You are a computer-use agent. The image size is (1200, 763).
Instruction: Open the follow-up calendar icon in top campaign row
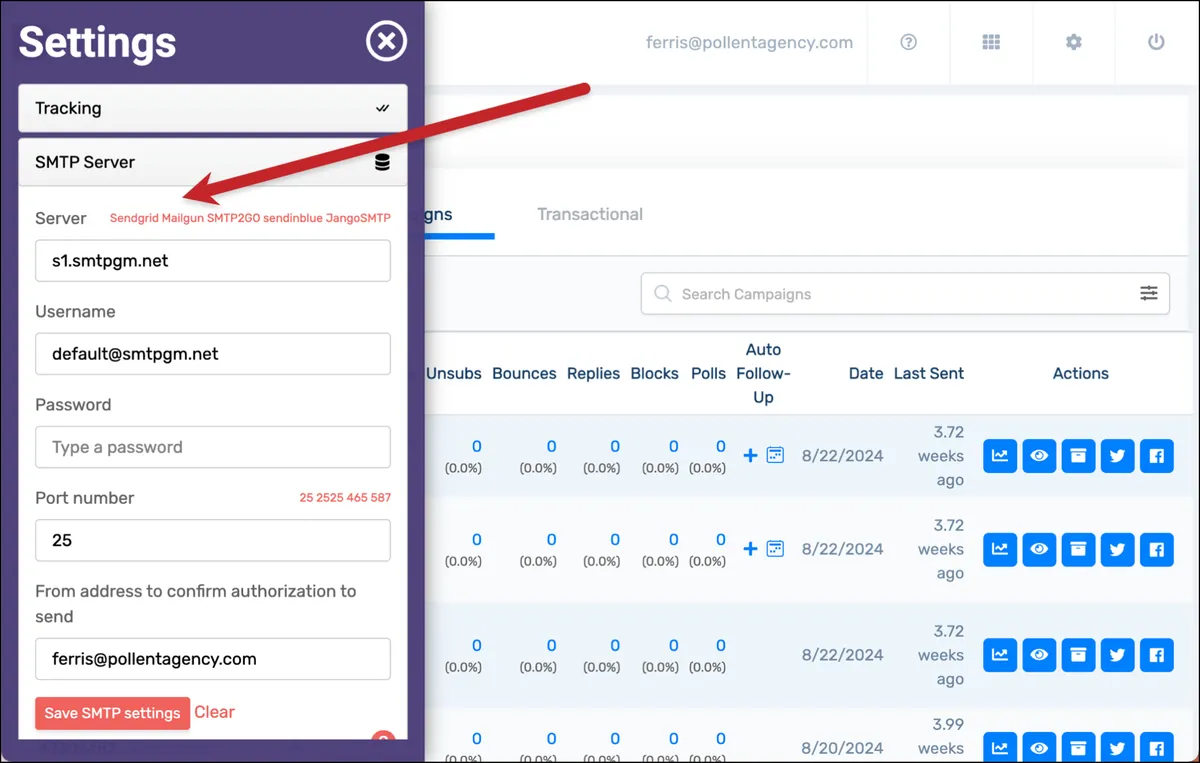(x=775, y=456)
